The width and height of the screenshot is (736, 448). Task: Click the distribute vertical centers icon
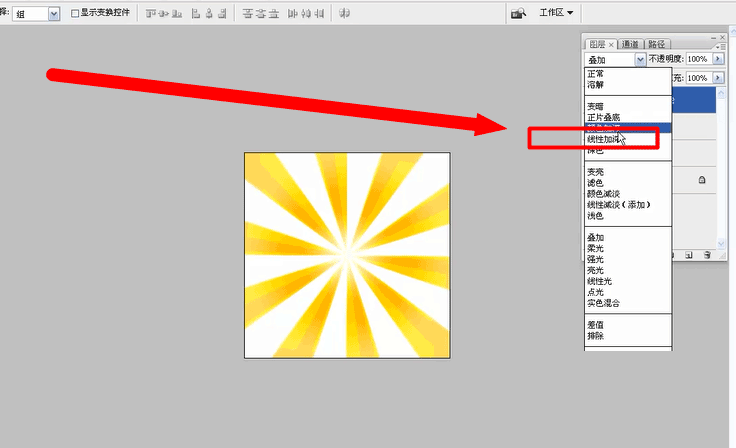[x=261, y=14]
